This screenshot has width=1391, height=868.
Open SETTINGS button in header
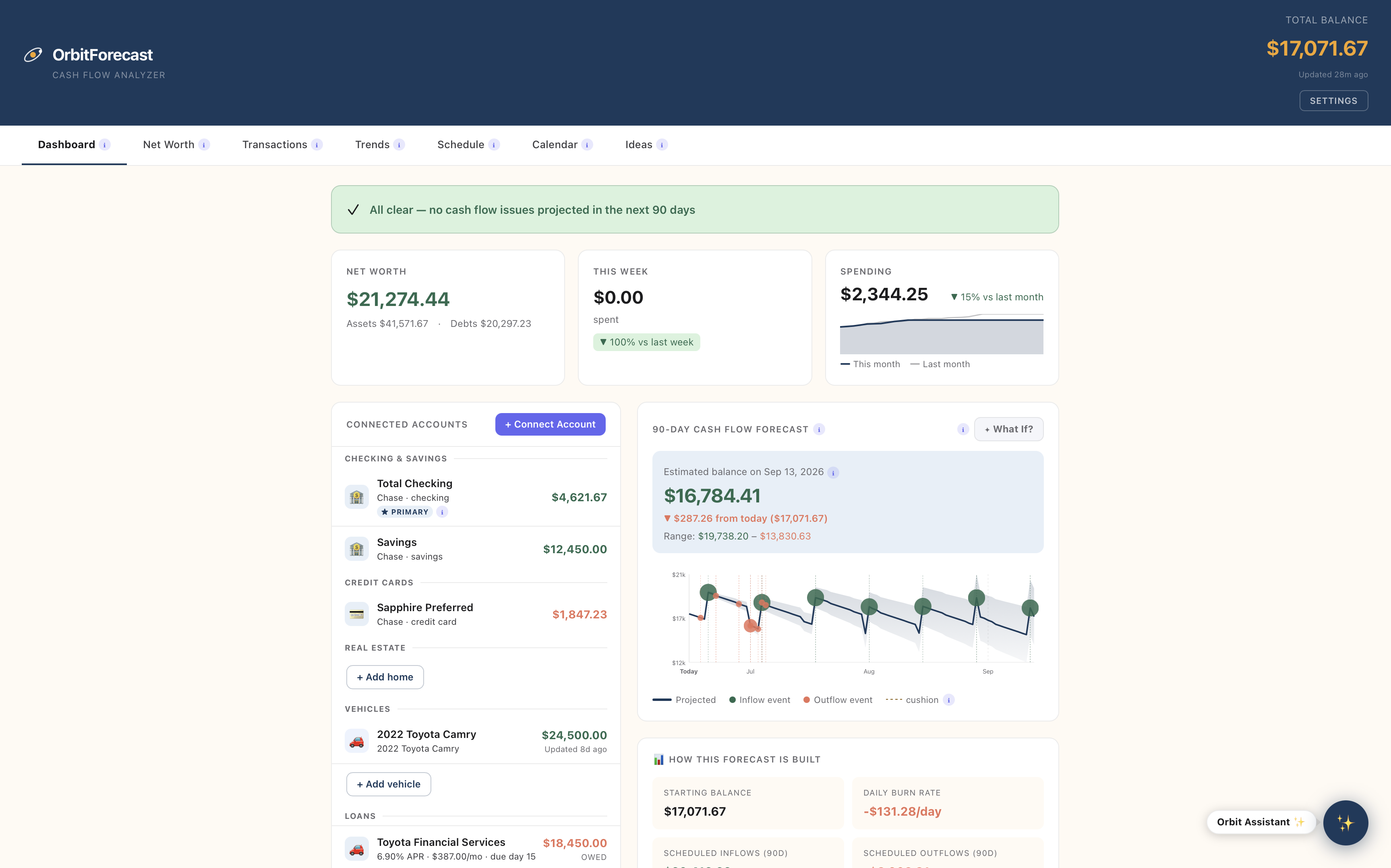click(1333, 101)
